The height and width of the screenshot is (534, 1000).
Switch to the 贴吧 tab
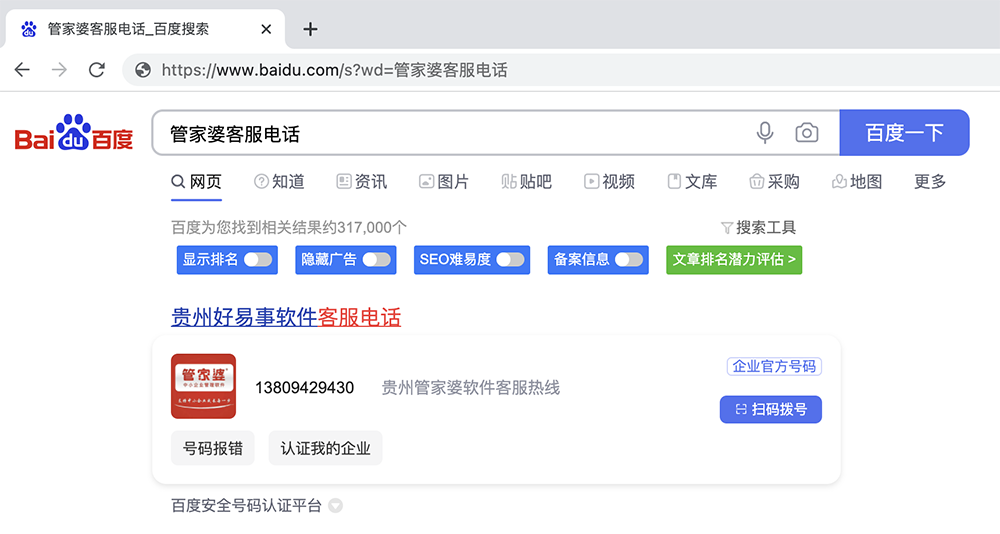click(x=526, y=182)
